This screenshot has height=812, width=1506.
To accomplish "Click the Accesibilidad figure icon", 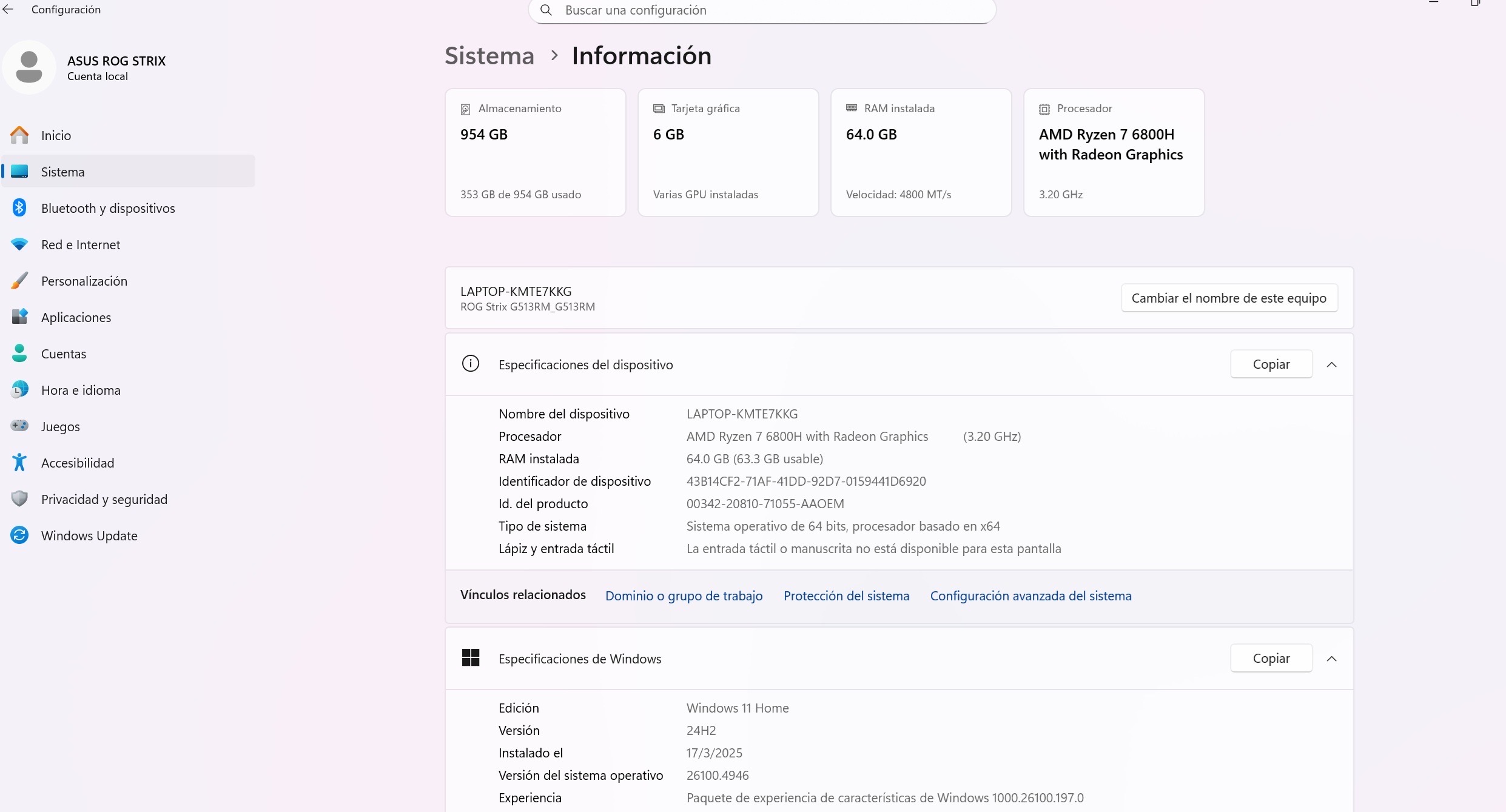I will click(19, 462).
